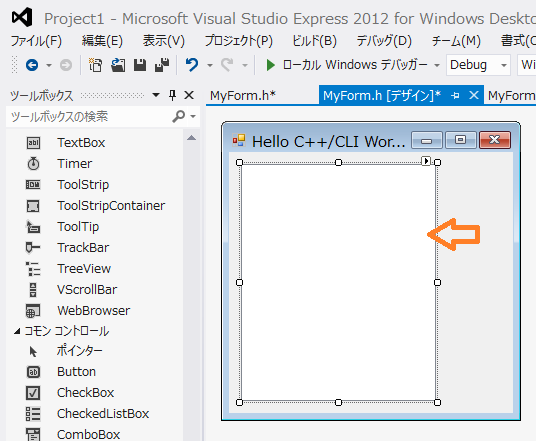Open the control's smart tag arrow glyph
The height and width of the screenshot is (441, 536).
pos(426,160)
